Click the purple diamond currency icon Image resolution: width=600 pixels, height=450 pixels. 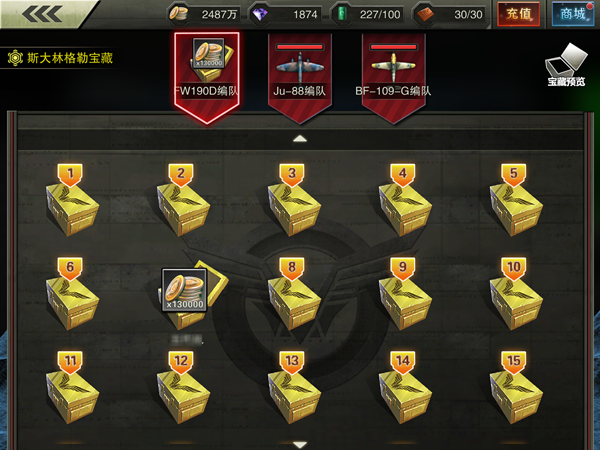260,15
